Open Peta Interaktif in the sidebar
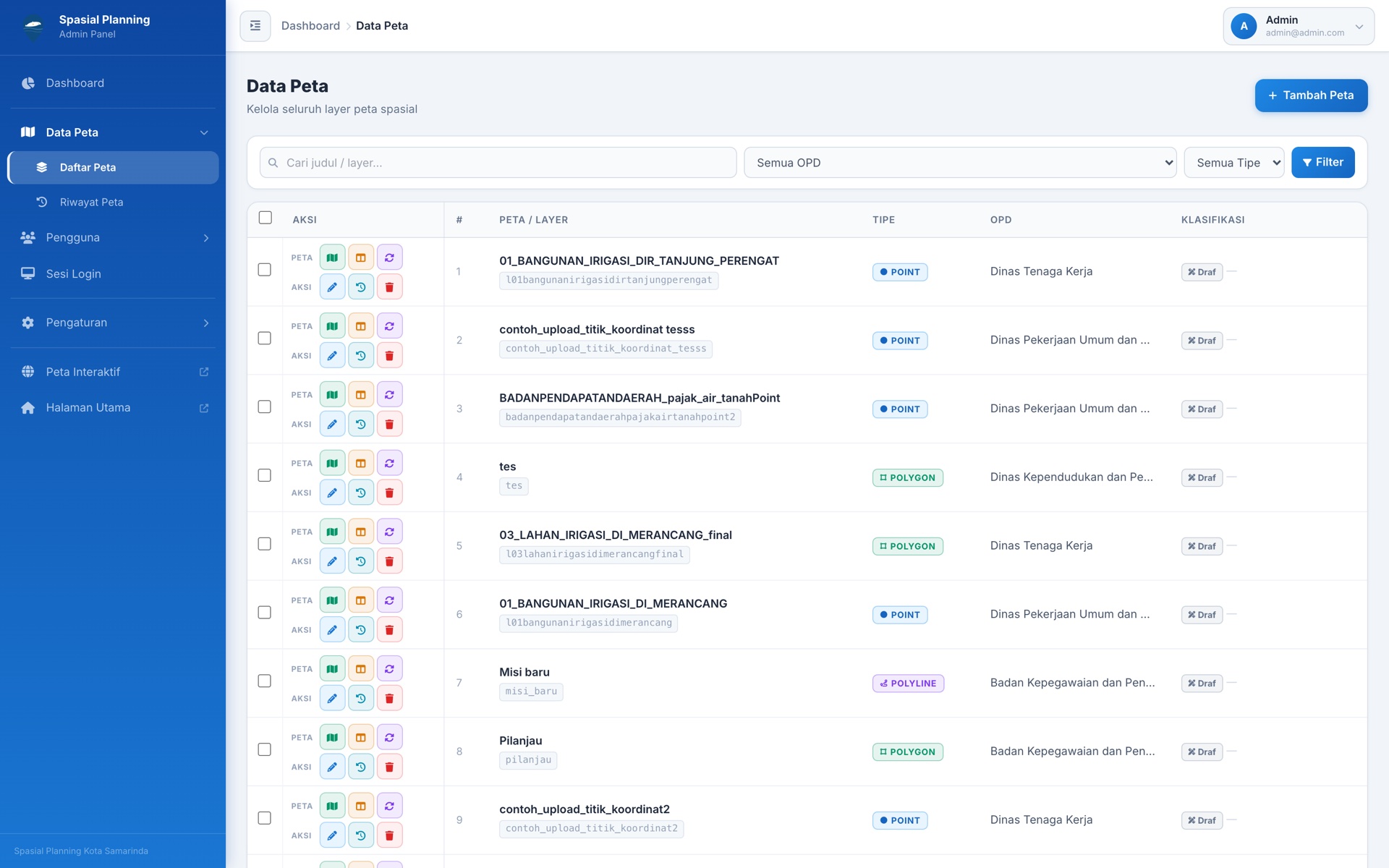1389x868 pixels. 113,372
